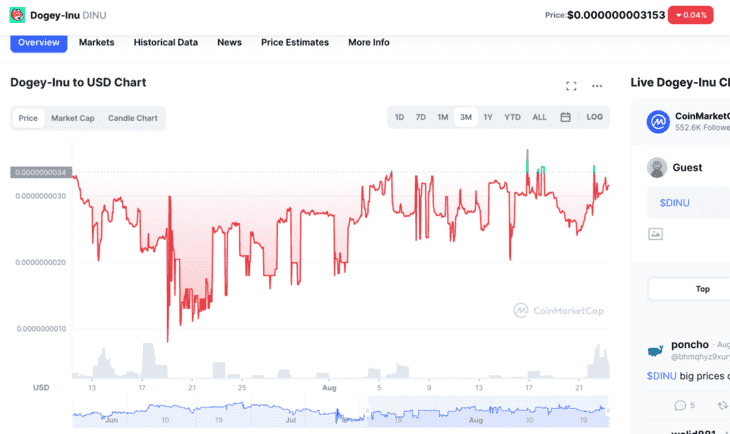The height and width of the screenshot is (434, 730).
Task: Click the red -0.04% price change badge
Action: [x=690, y=15]
